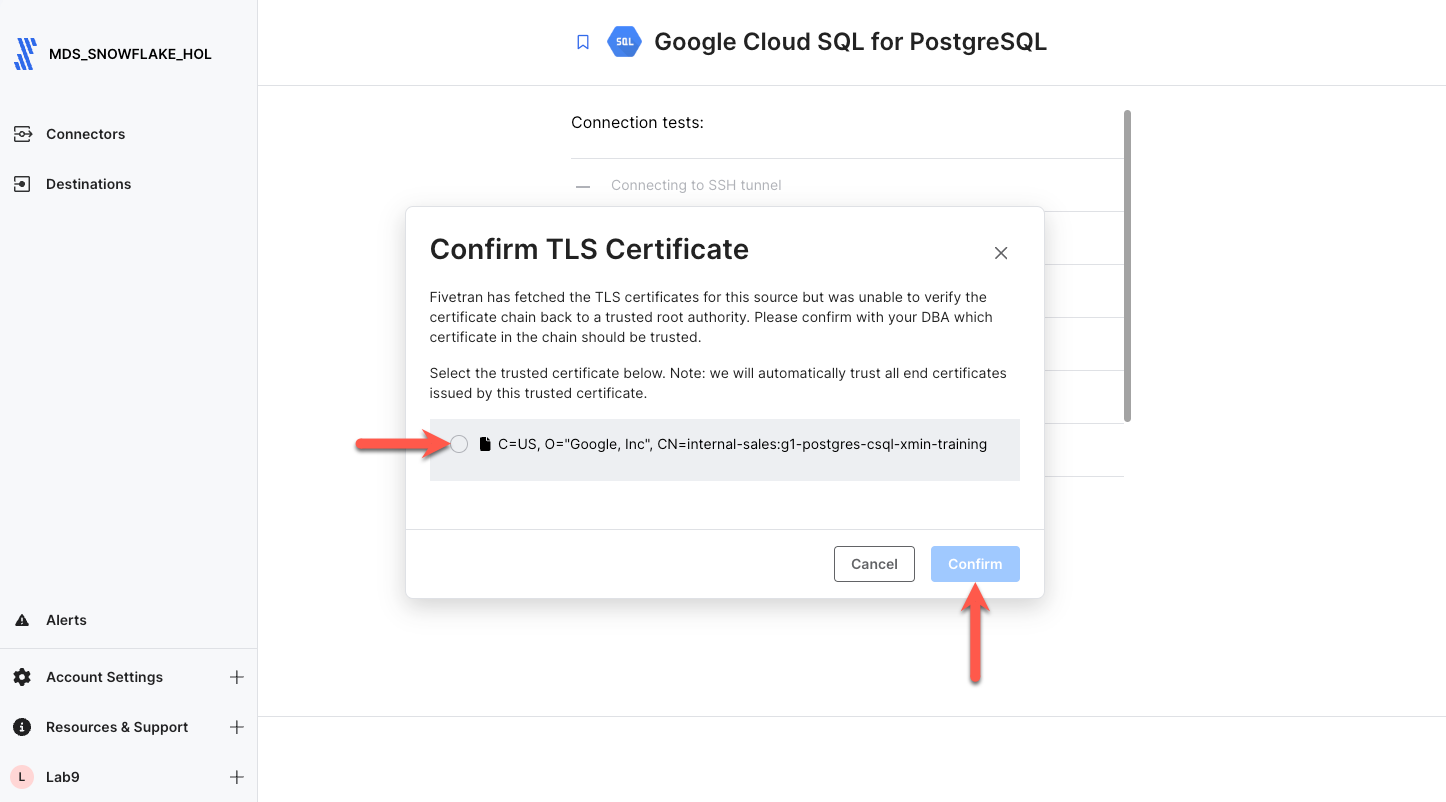Click the Lab9 user avatar
Image resolution: width=1446 pixels, height=802 pixels.
pyautogui.click(x=22, y=777)
